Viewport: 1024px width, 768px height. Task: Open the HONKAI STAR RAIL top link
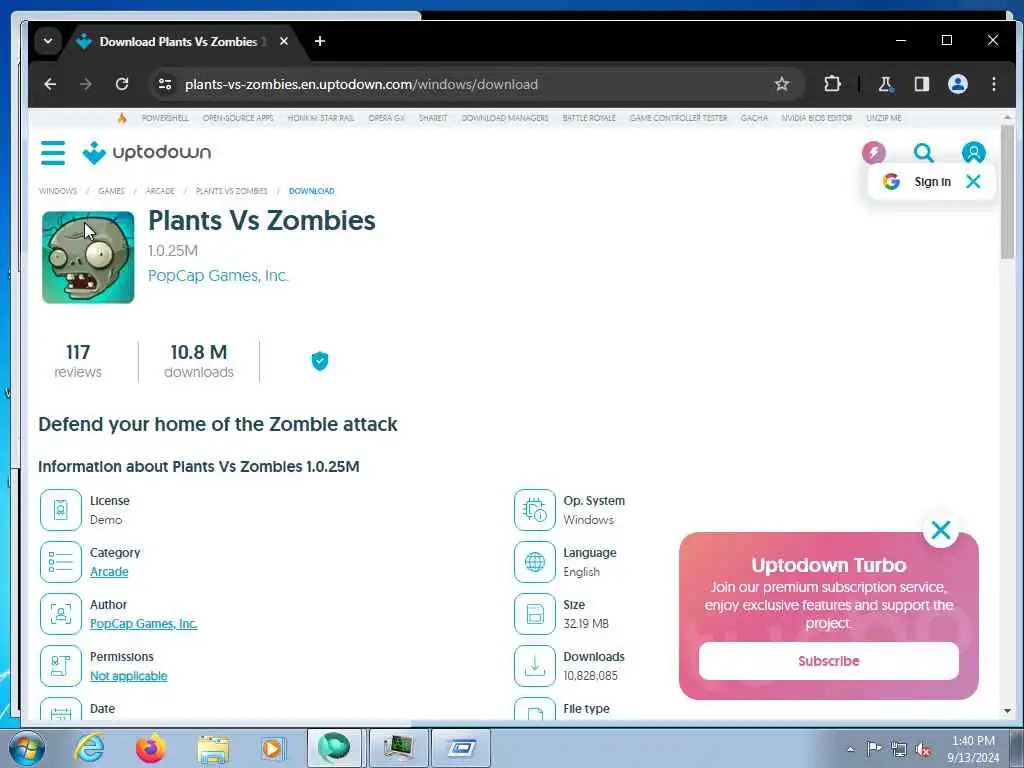click(321, 118)
